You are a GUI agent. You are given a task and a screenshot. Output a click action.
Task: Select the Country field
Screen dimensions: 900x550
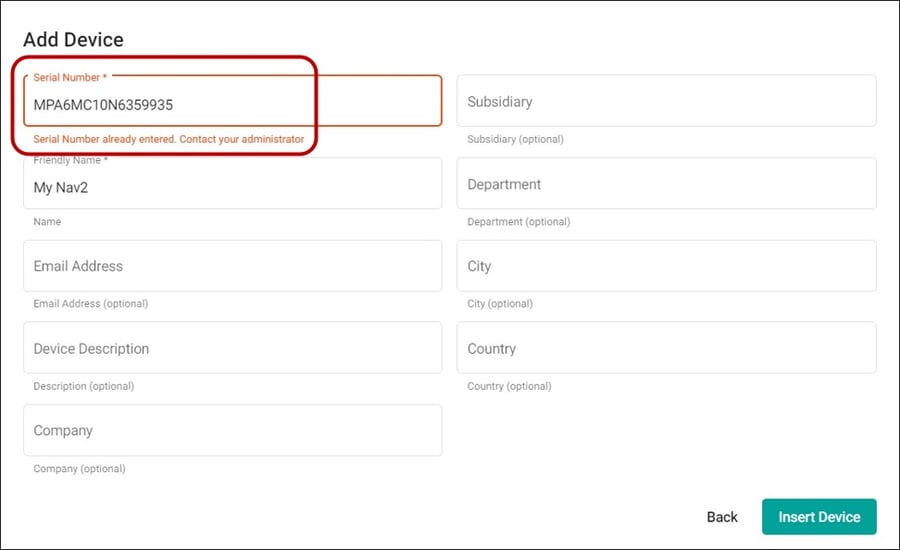point(666,348)
